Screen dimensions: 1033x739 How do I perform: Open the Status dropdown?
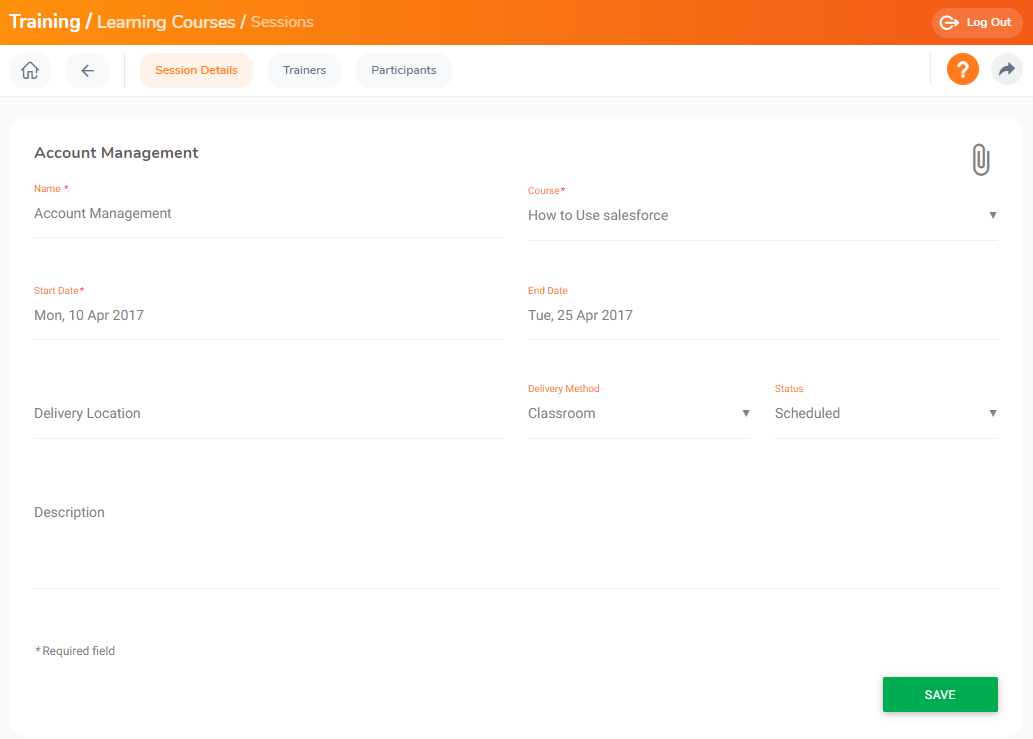coord(886,414)
